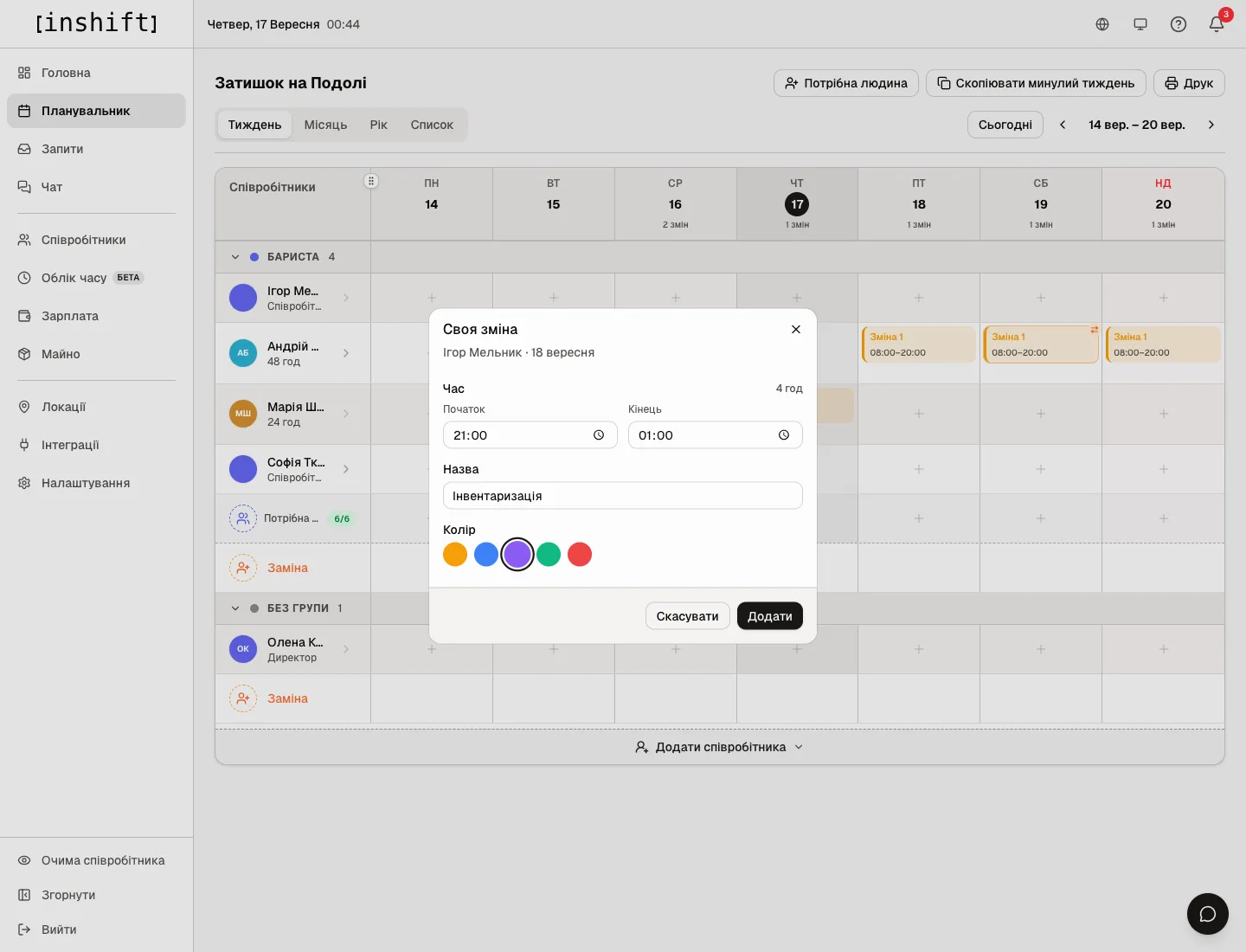Choose the green color circle
The height and width of the screenshot is (952, 1246).
(x=549, y=554)
